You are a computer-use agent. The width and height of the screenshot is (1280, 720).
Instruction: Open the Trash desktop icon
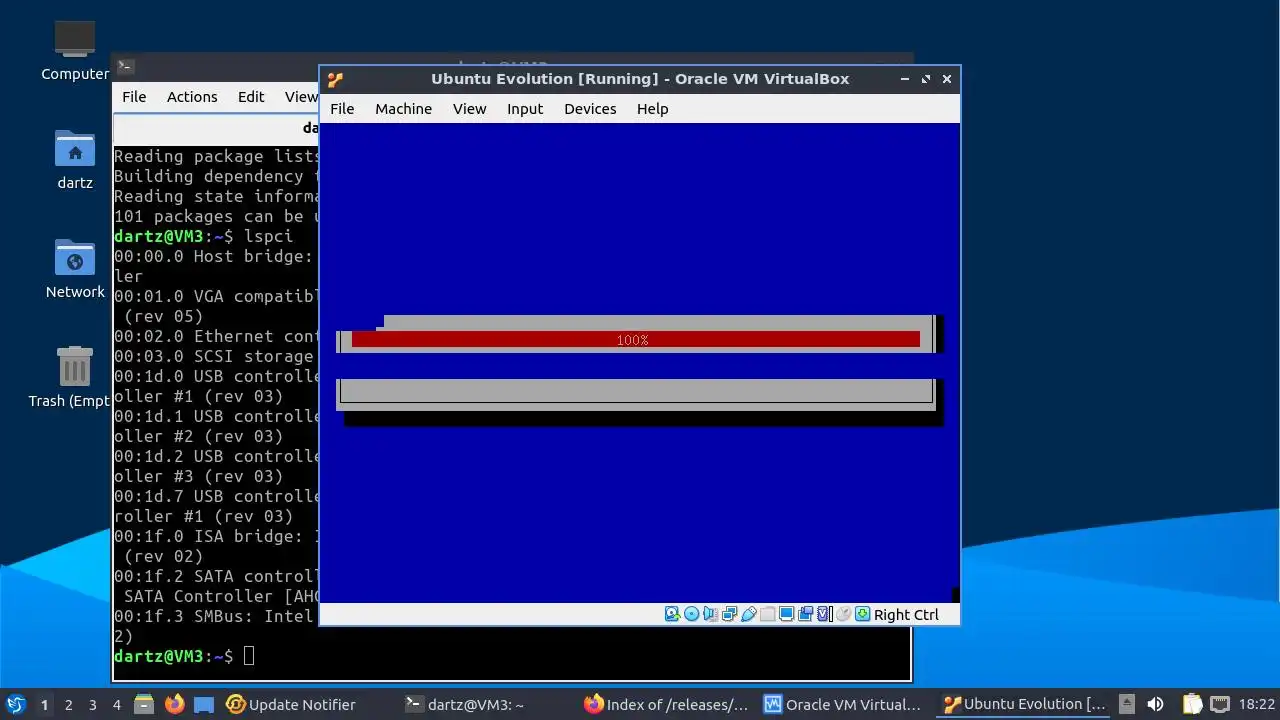pyautogui.click(x=75, y=378)
